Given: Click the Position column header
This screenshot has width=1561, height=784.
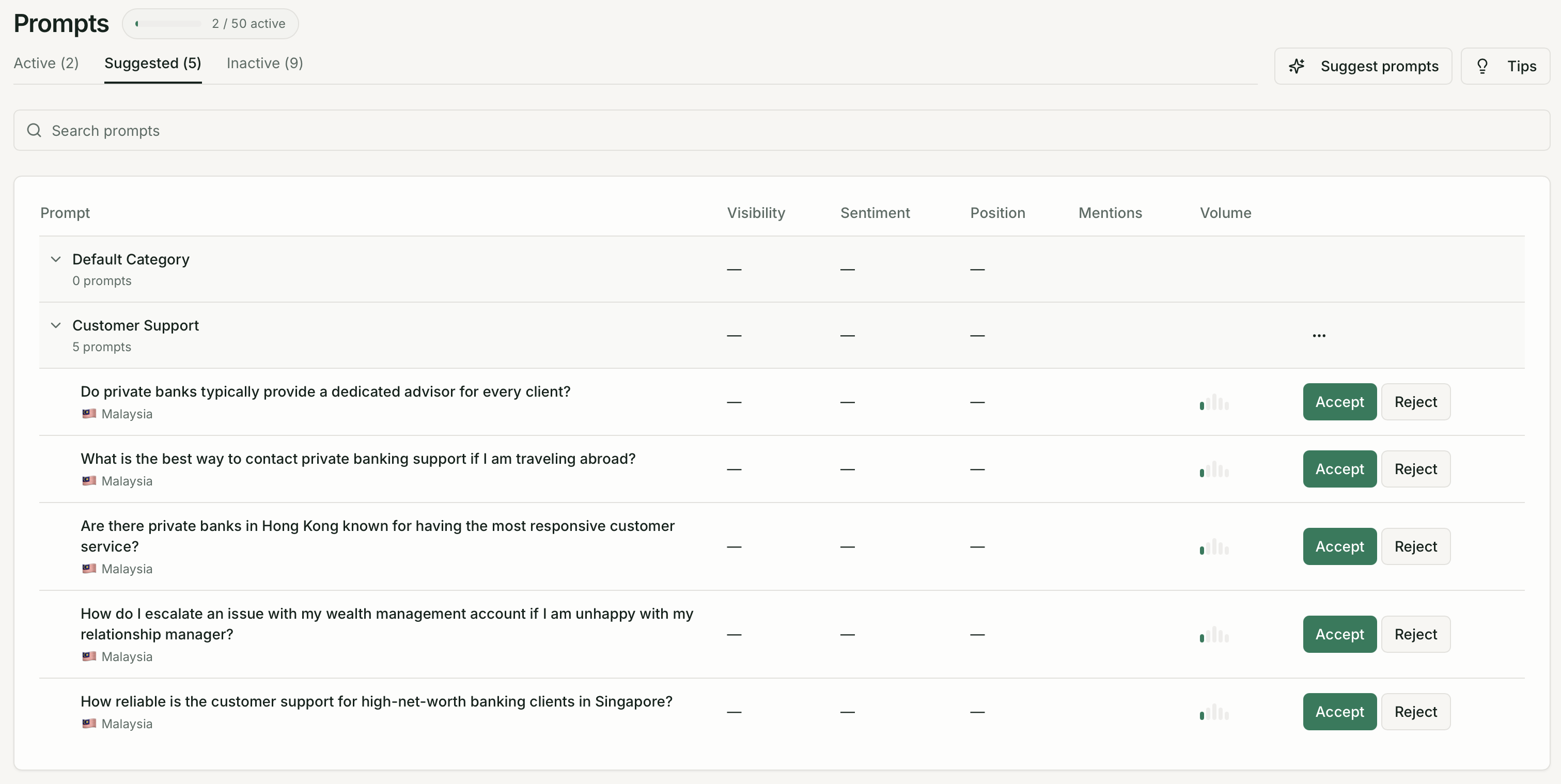Looking at the screenshot, I should point(997,213).
